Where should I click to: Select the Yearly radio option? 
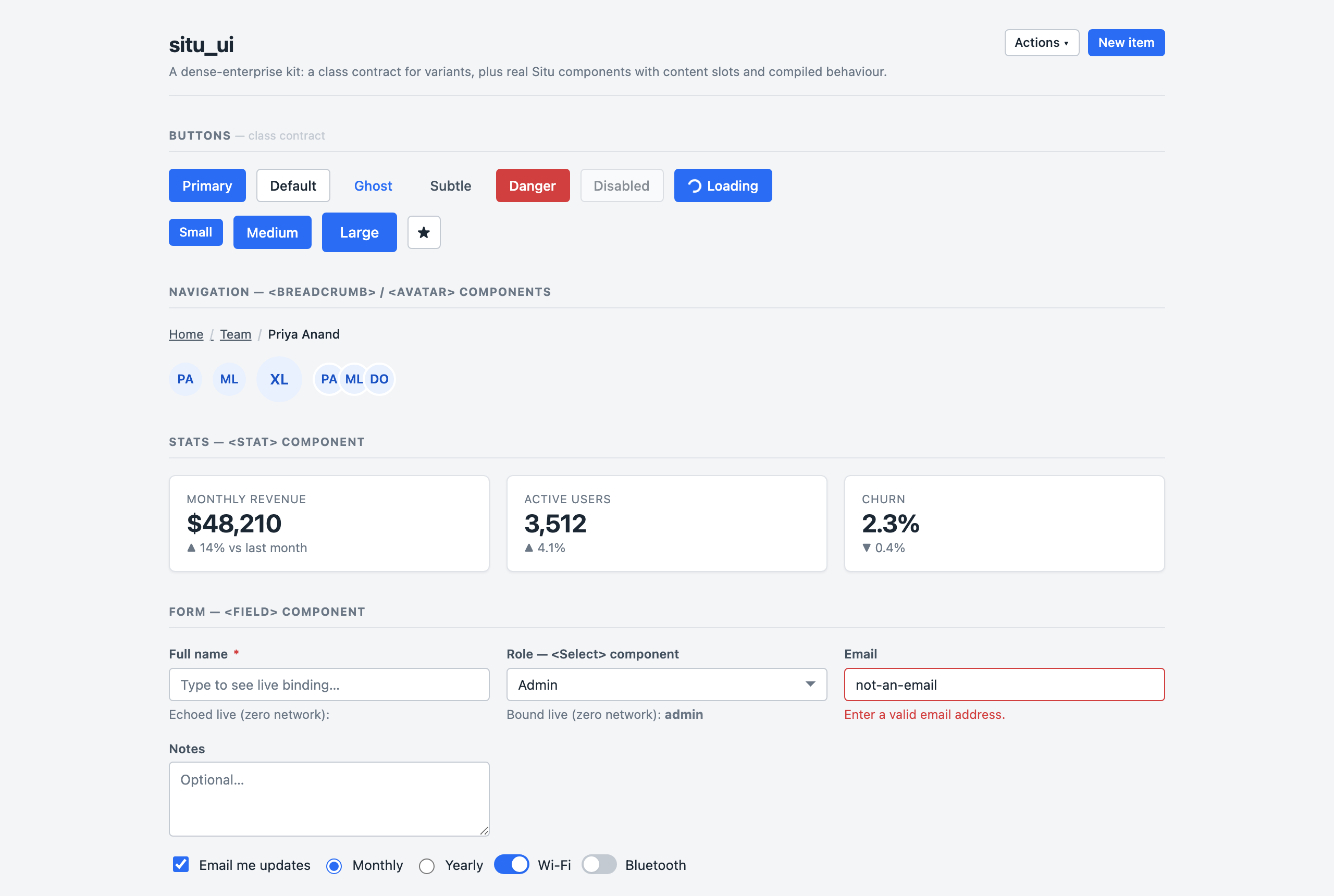pos(426,866)
